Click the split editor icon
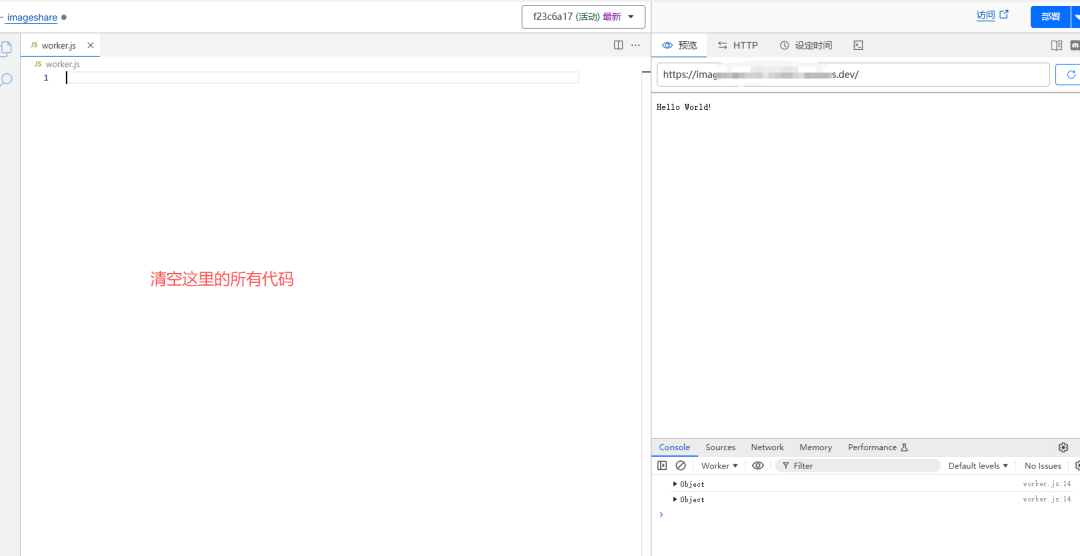The image size is (1080, 556). [x=618, y=45]
